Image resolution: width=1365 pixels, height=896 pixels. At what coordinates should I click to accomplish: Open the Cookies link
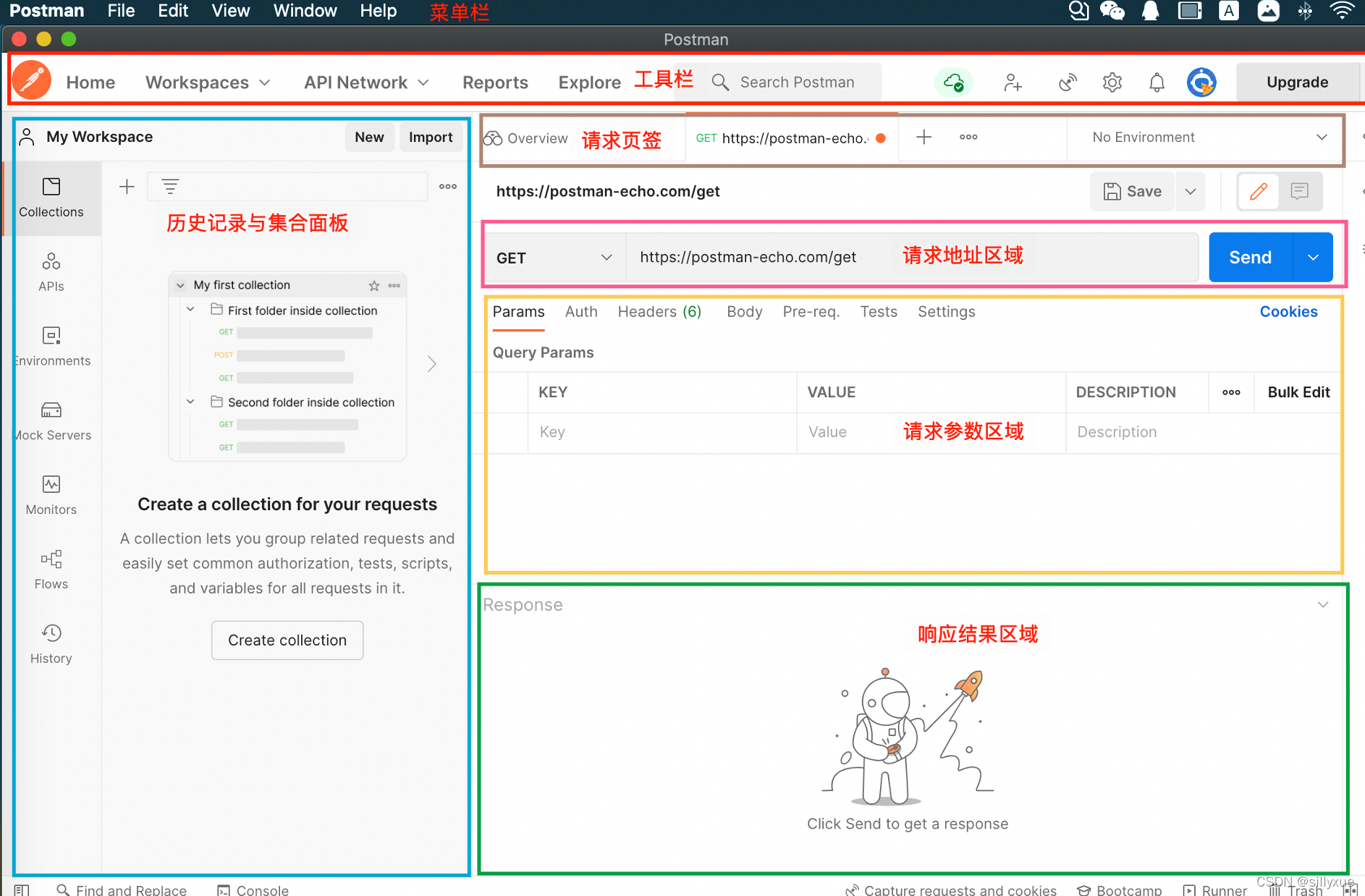tap(1288, 312)
